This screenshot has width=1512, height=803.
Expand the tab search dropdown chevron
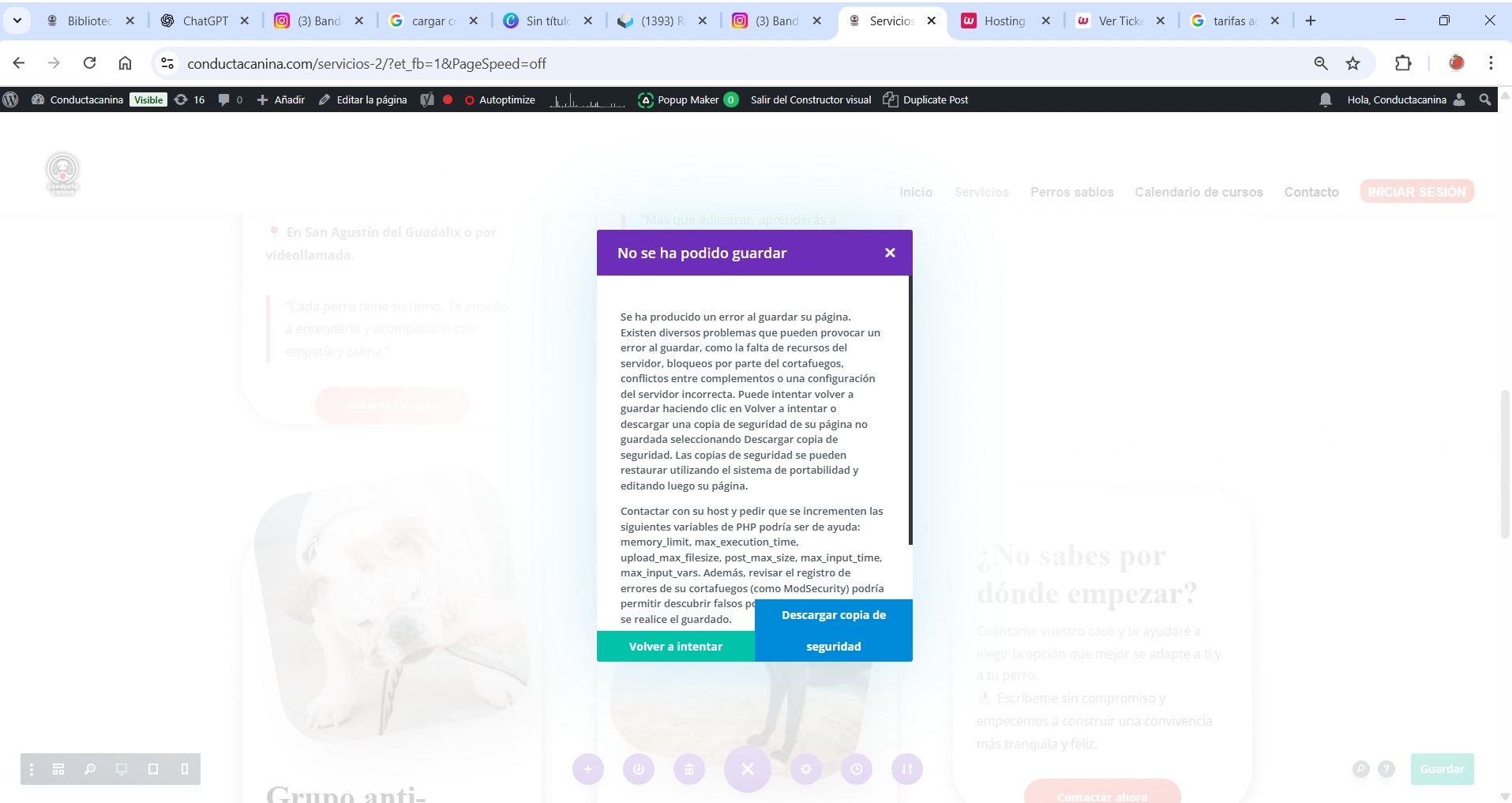coord(17,21)
